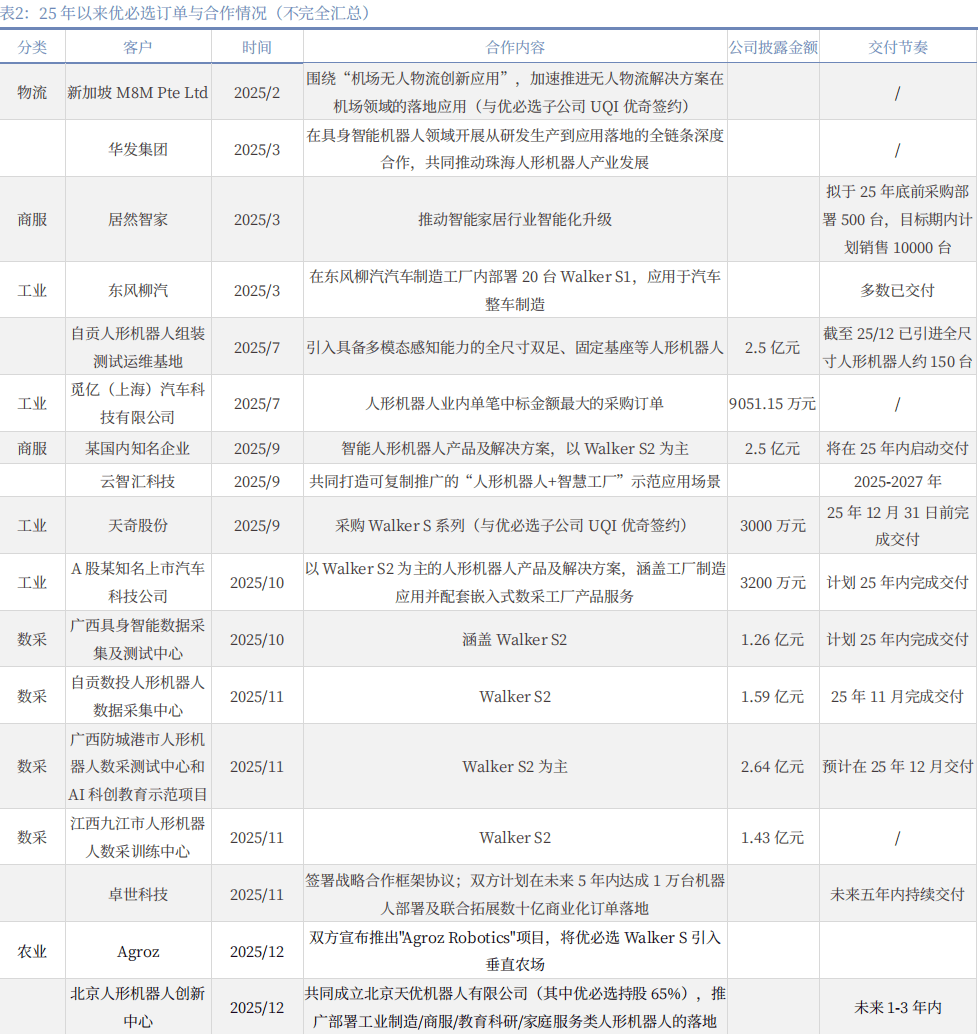The height and width of the screenshot is (1034, 978).
Task: Select the 2.64 亿元 amount cell
Action: (772, 766)
